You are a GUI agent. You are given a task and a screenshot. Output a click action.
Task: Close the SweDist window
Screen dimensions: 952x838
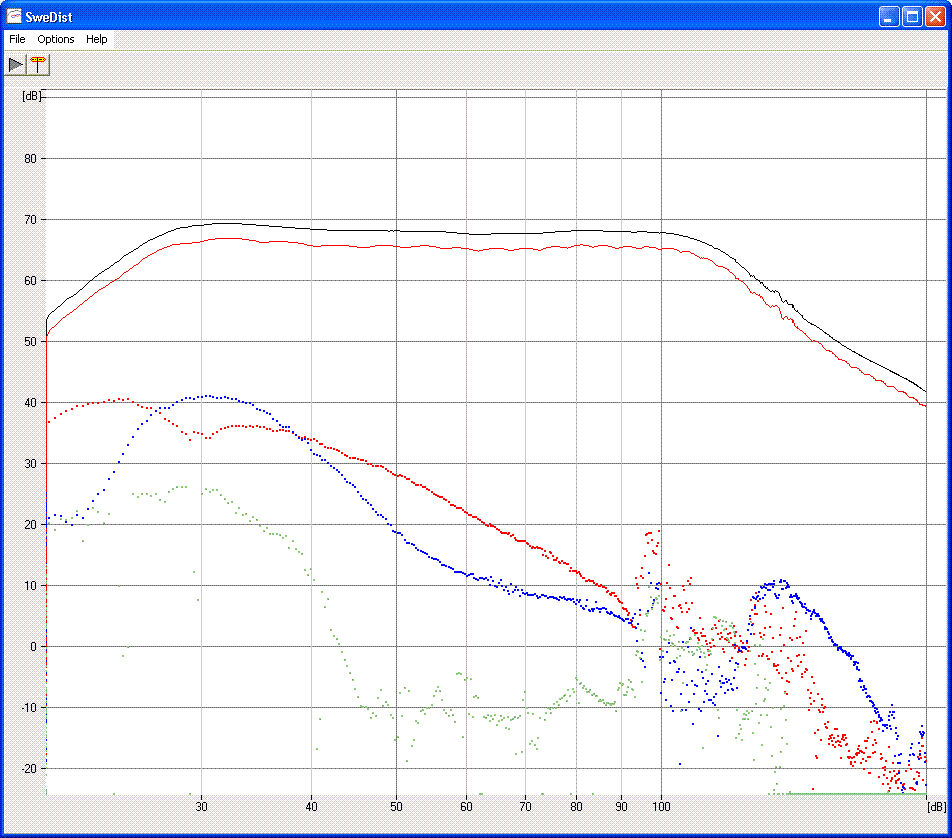(934, 16)
